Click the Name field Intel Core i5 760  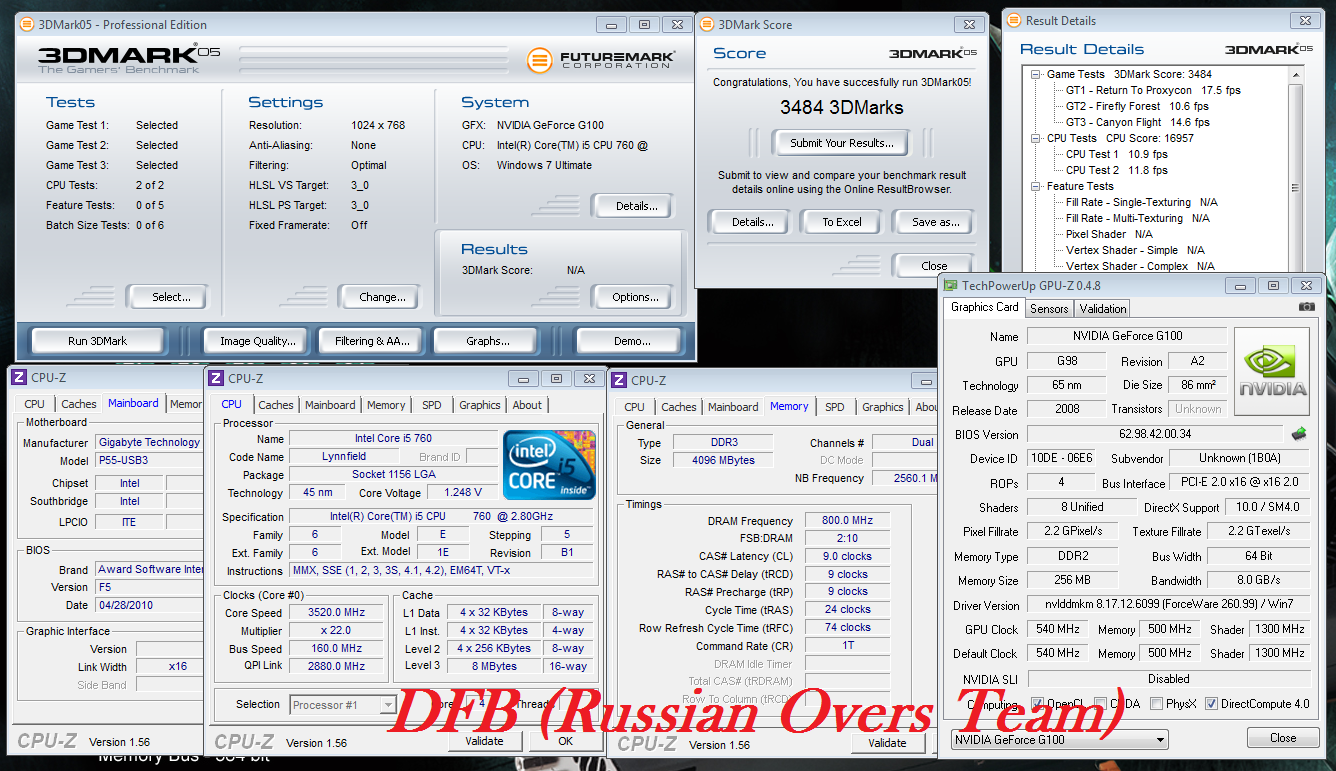tap(392, 438)
